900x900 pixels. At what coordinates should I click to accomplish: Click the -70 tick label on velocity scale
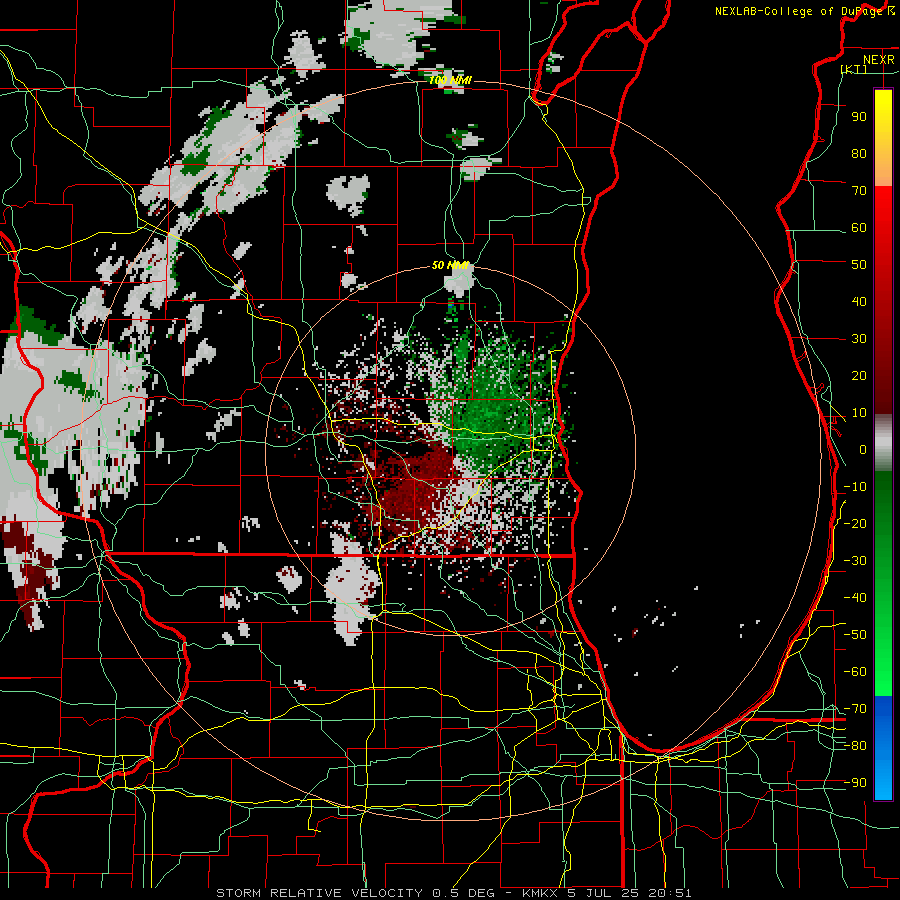click(855, 709)
